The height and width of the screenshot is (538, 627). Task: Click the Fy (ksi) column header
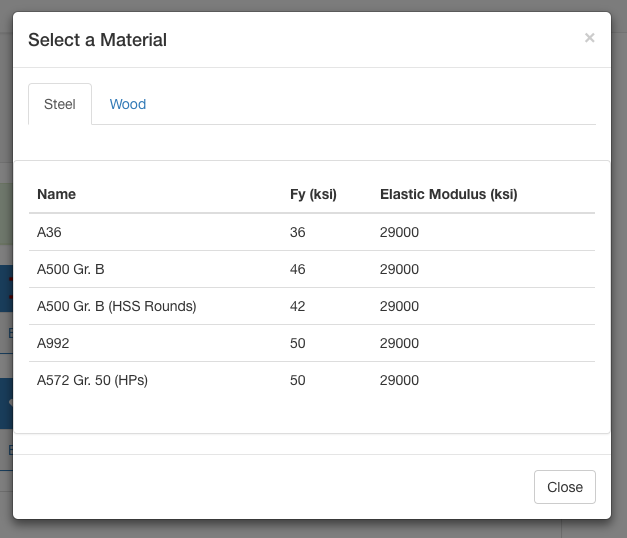(313, 194)
